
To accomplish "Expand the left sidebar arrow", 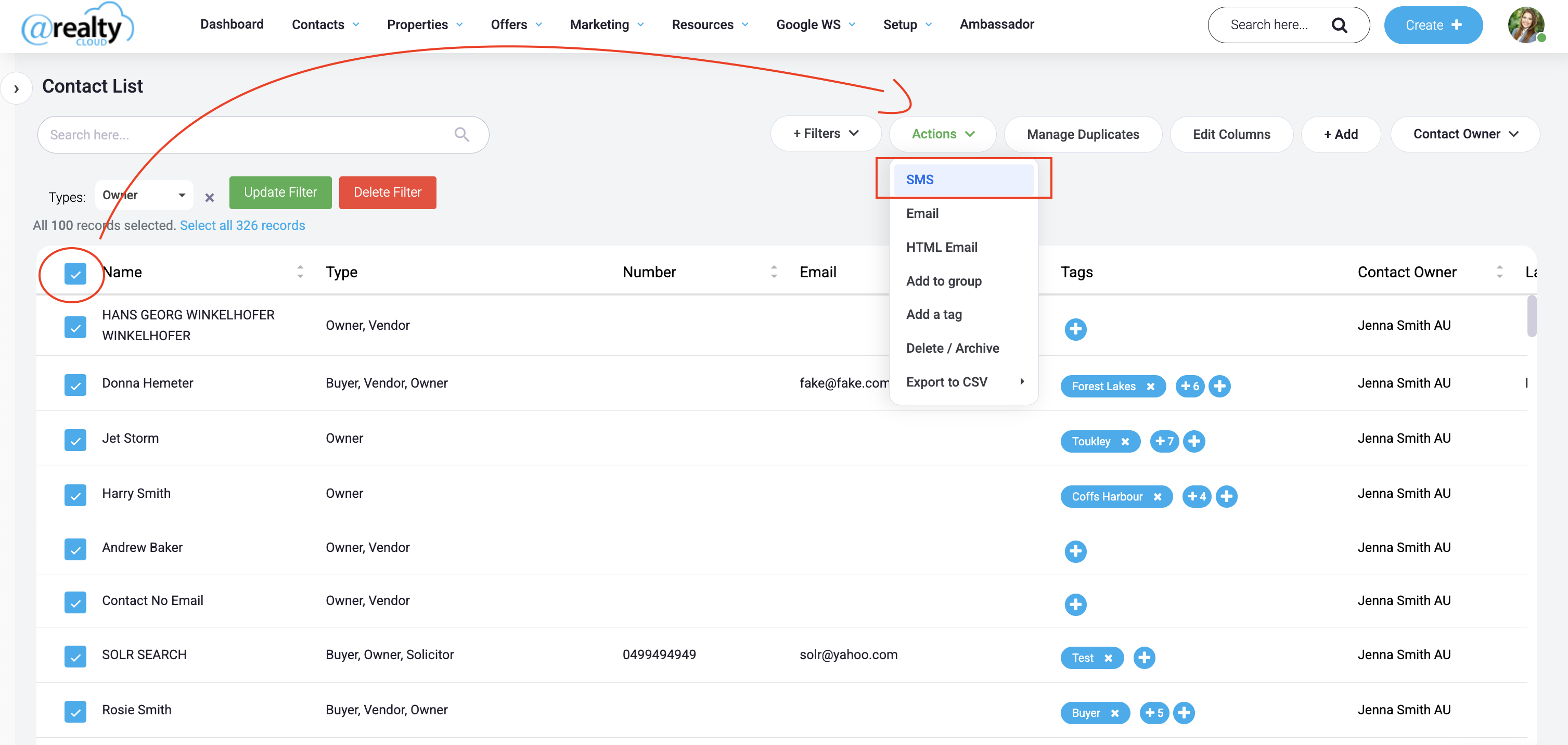I will click(x=17, y=89).
